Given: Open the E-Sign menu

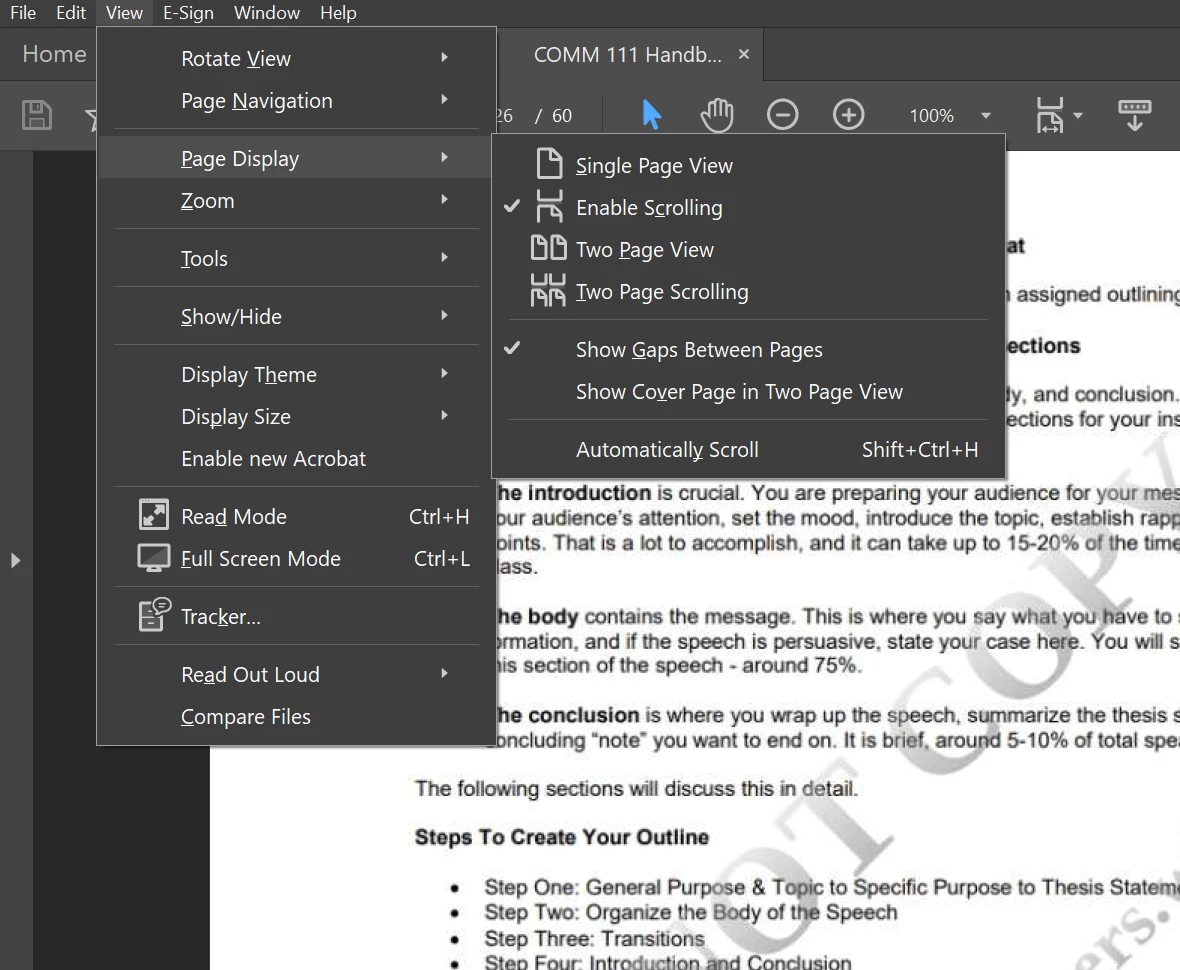Looking at the screenshot, I should pos(188,13).
